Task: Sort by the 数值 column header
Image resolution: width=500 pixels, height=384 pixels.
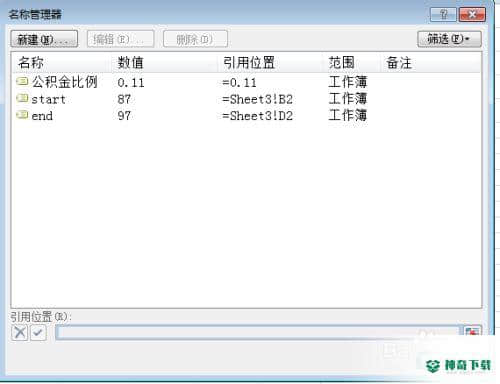Action: (x=164, y=62)
